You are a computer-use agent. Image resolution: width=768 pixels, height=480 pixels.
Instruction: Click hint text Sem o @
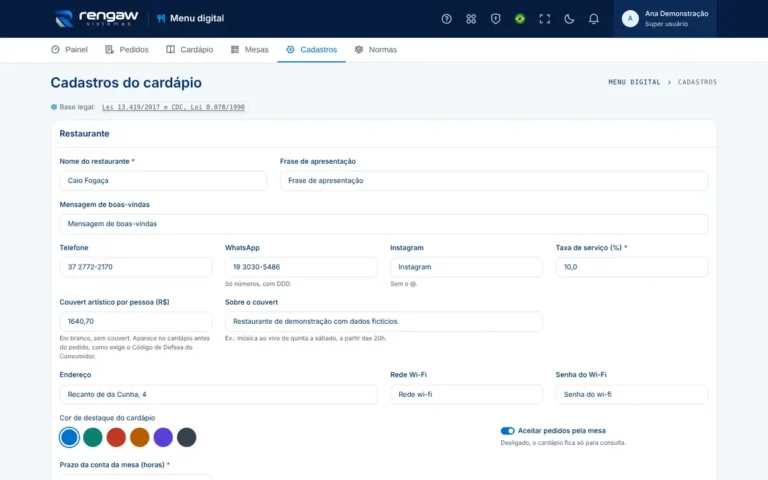404,284
